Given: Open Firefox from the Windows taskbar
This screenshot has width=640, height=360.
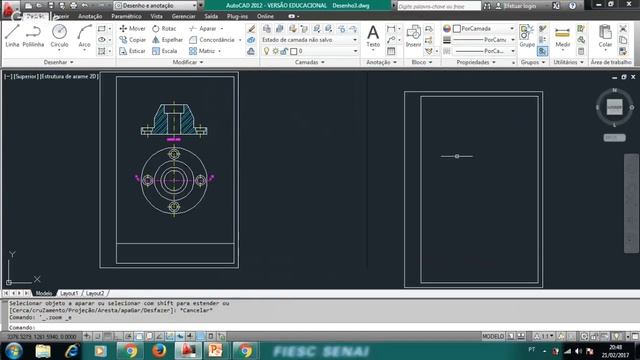Looking at the screenshot, I should [x=159, y=351].
